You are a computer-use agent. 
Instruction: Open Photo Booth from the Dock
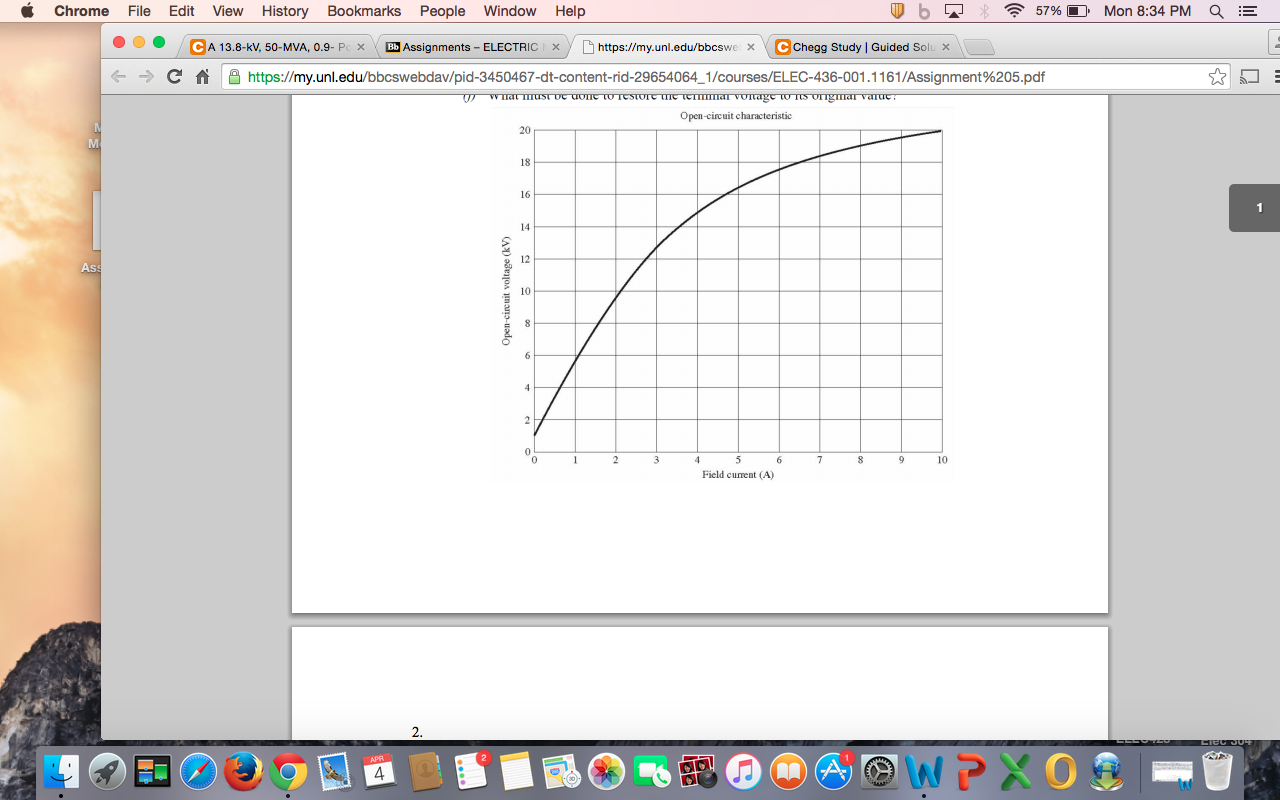[x=697, y=771]
